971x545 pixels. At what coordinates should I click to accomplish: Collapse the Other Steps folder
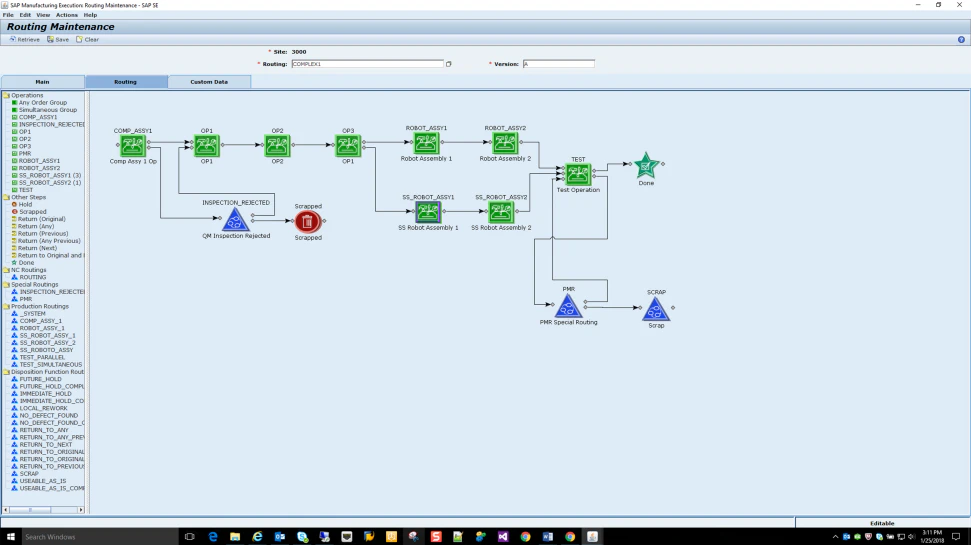tap(6, 197)
